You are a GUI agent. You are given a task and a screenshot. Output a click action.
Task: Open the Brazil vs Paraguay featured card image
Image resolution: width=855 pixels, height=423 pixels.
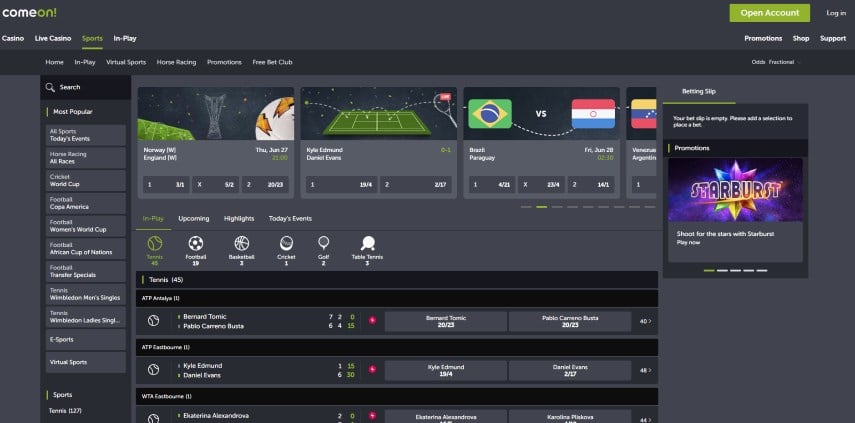tap(541, 113)
